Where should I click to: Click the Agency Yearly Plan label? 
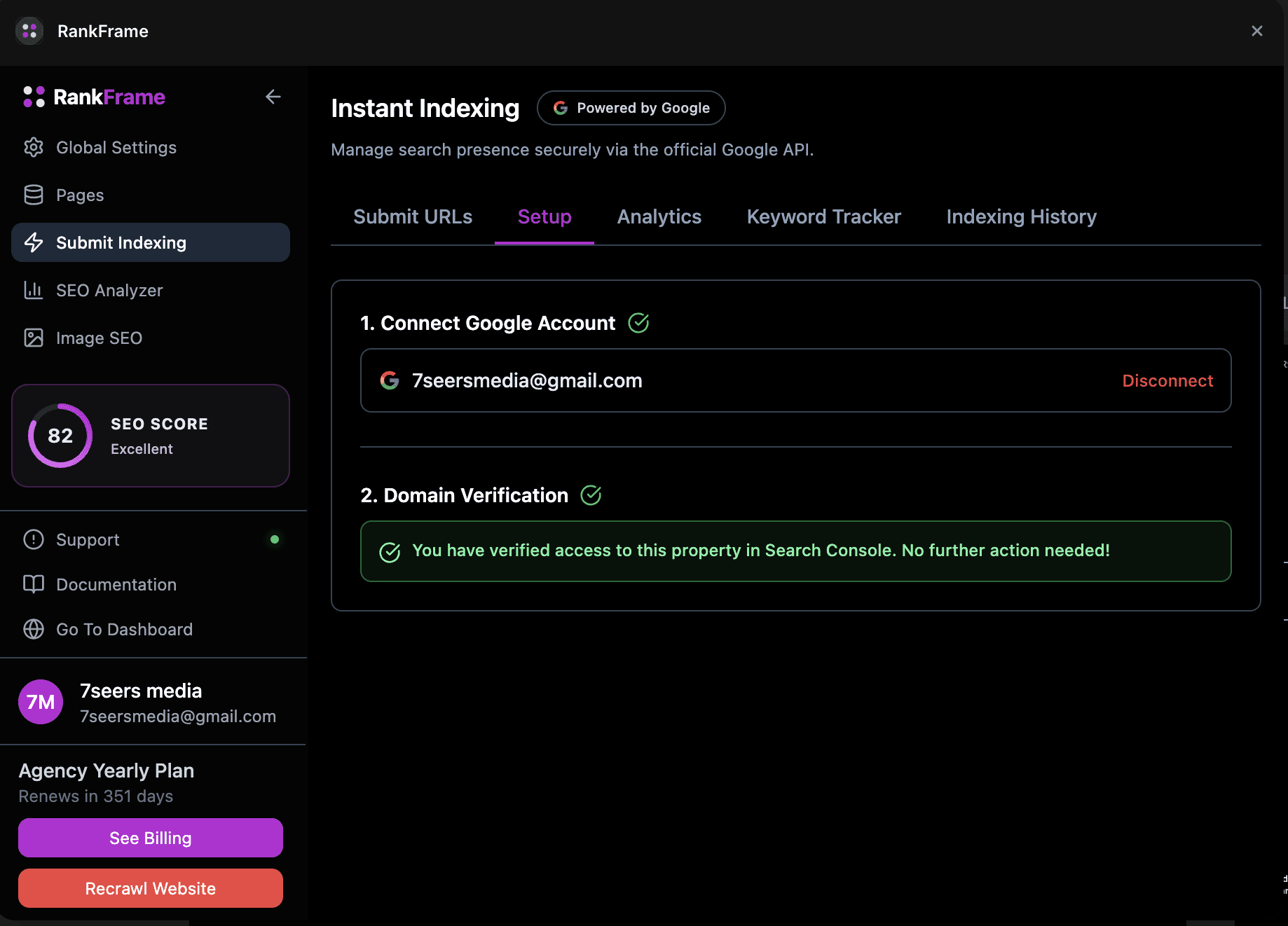coord(107,770)
